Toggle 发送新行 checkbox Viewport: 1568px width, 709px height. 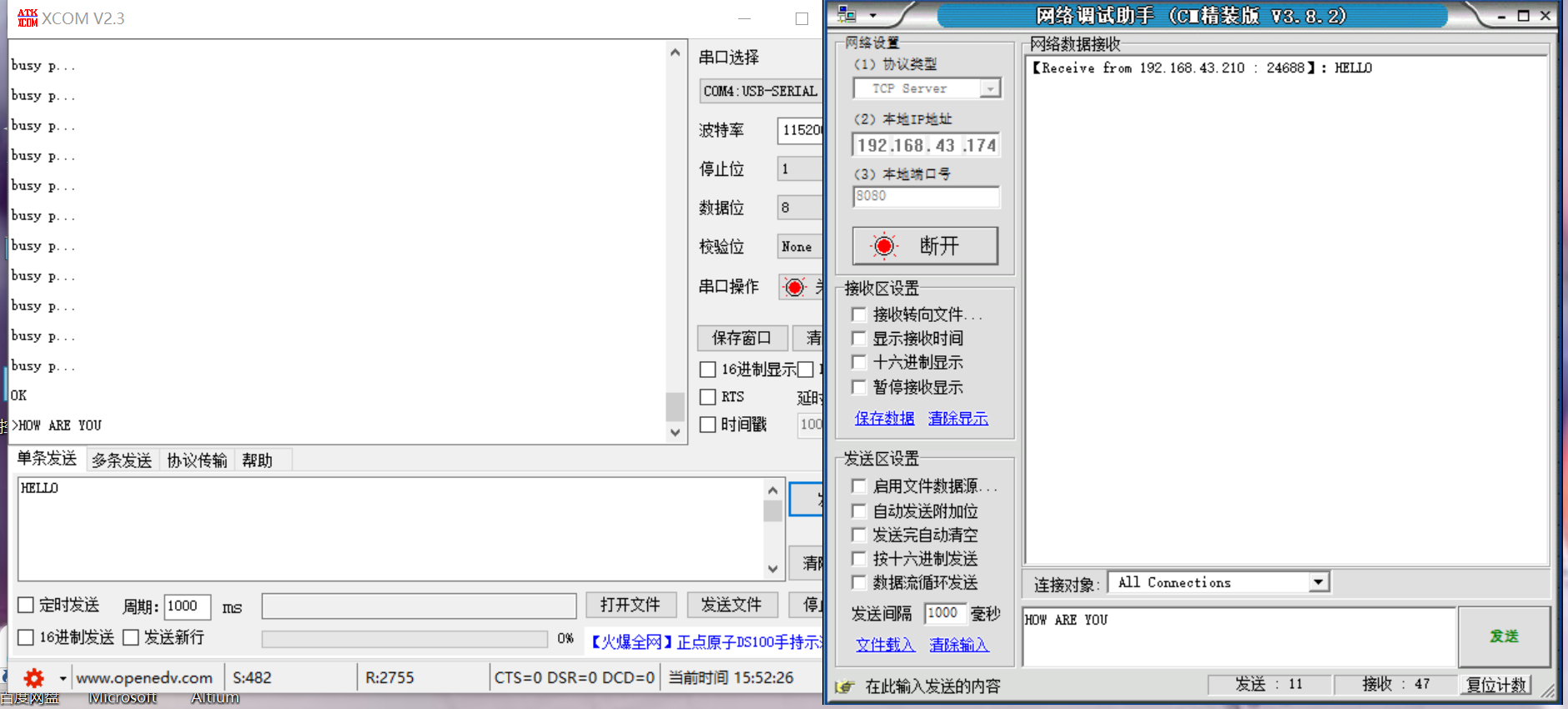pos(130,637)
